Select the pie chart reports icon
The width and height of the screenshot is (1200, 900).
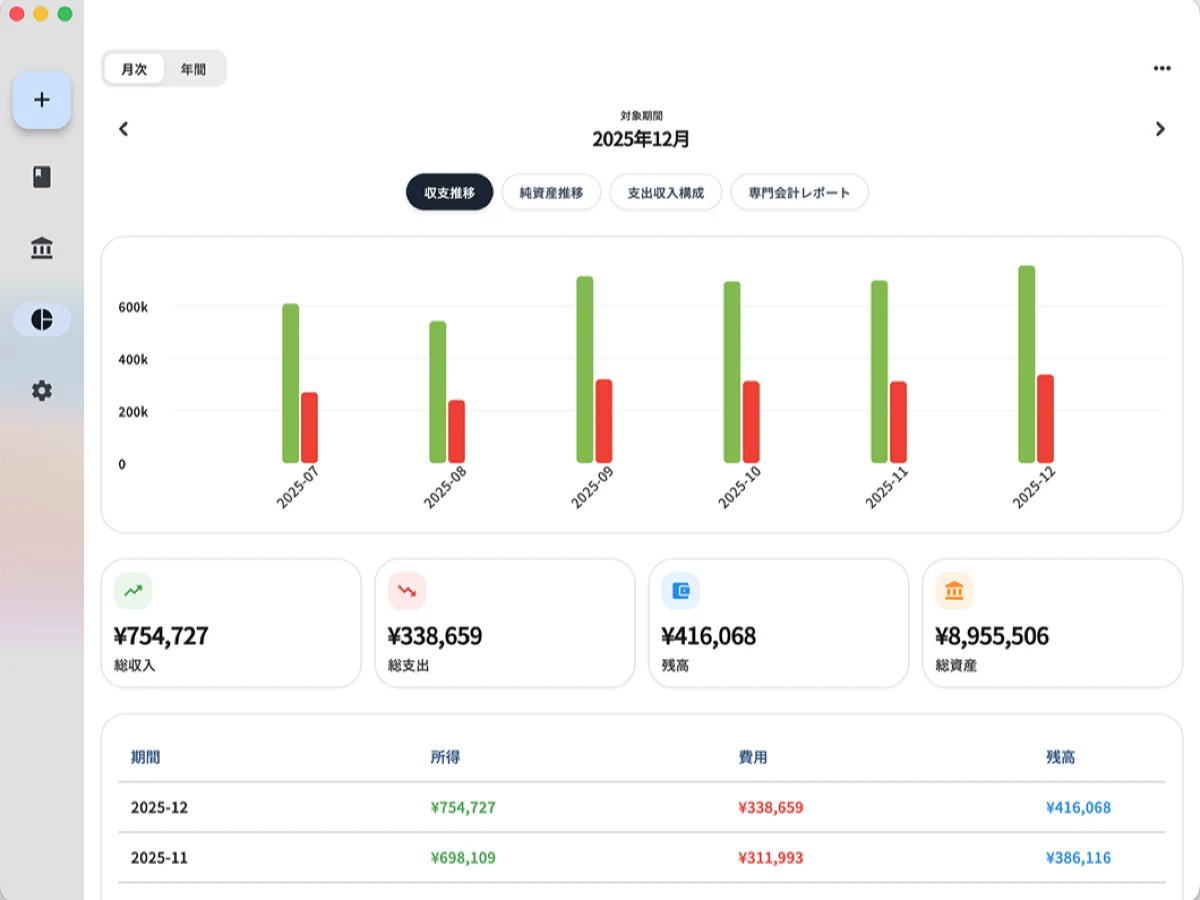click(x=41, y=319)
